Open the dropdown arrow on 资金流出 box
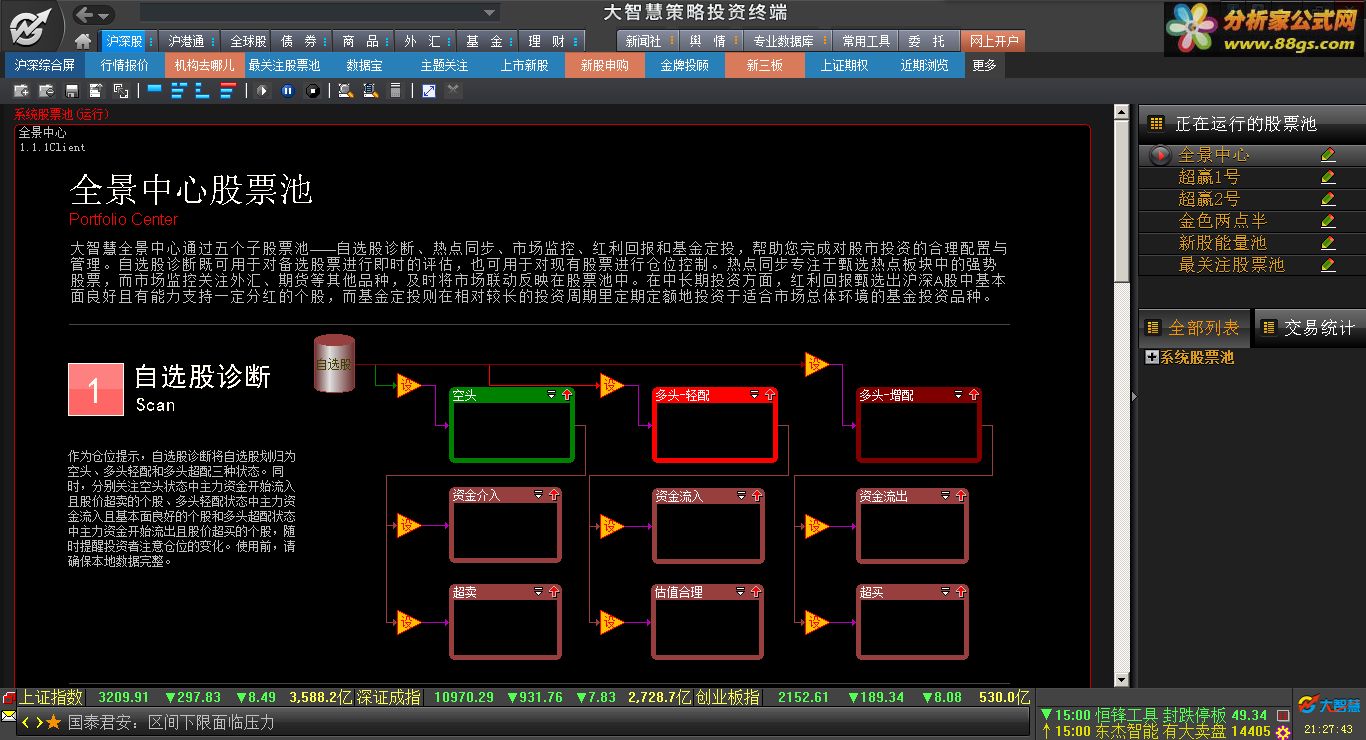Image resolution: width=1366 pixels, height=740 pixels. [945, 495]
